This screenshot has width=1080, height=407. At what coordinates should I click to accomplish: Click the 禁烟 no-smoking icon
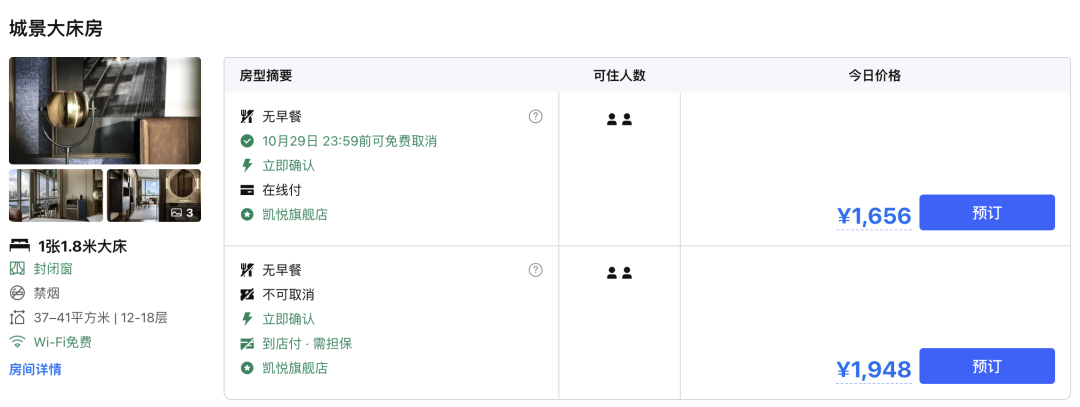coord(17,293)
